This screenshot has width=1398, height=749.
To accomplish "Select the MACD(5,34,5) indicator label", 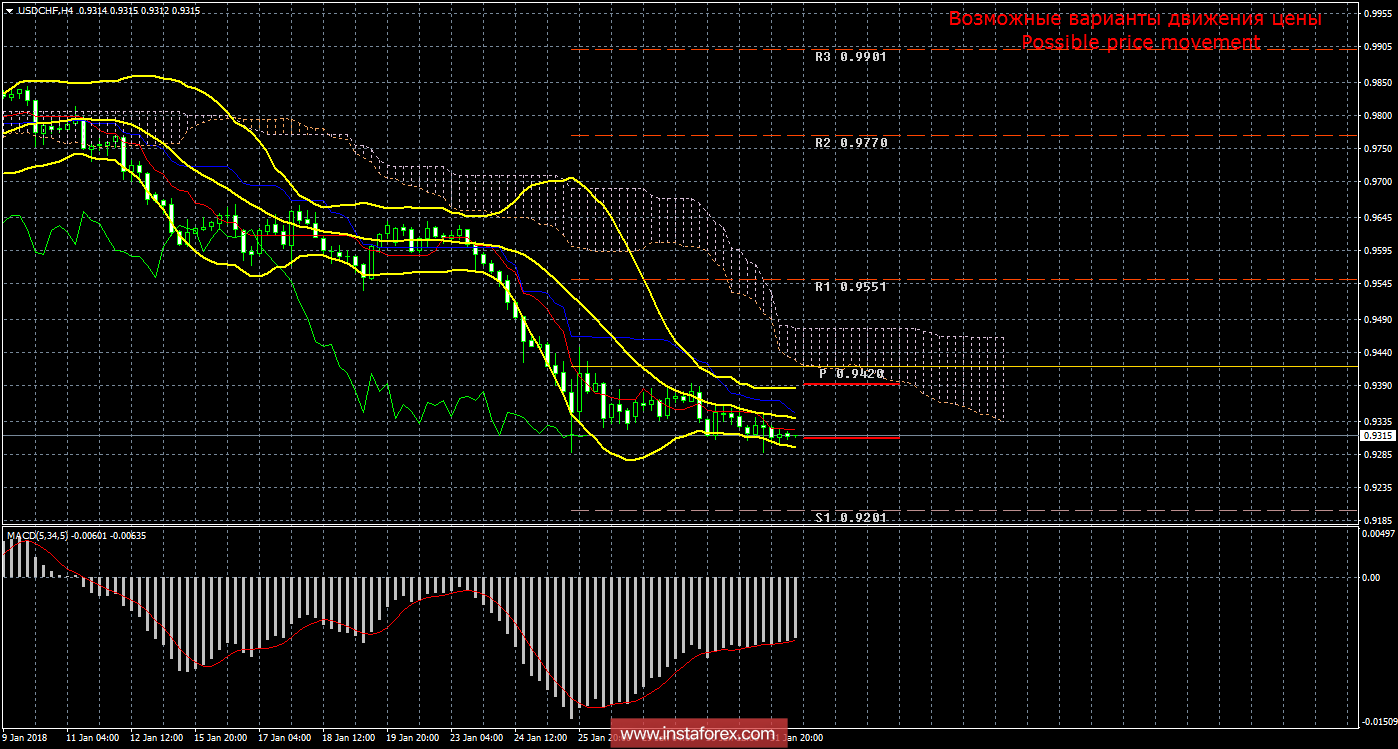I will click(38, 536).
